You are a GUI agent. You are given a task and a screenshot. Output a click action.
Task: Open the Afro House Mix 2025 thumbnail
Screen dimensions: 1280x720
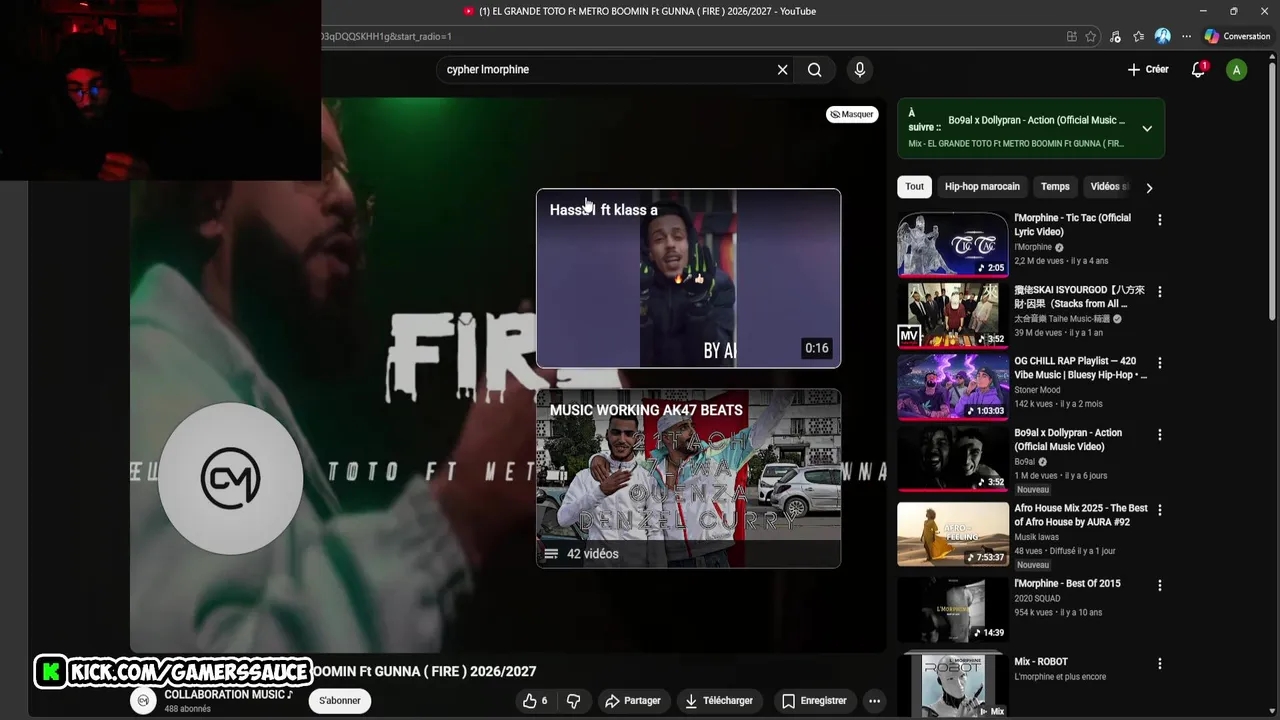(x=953, y=534)
